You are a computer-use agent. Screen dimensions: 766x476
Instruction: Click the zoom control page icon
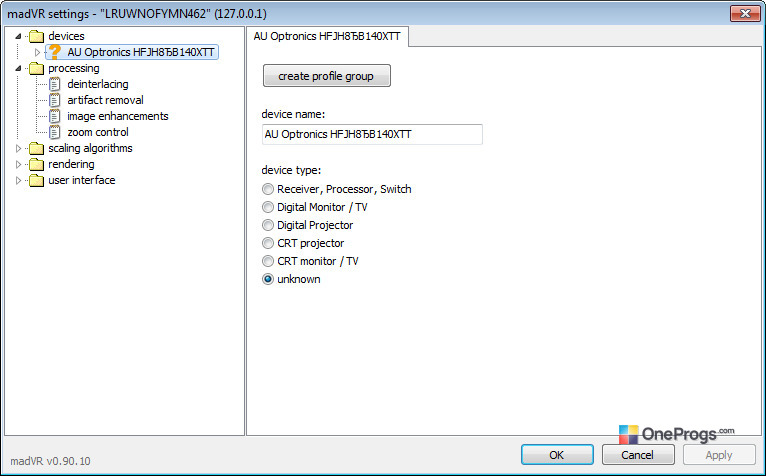click(55, 132)
